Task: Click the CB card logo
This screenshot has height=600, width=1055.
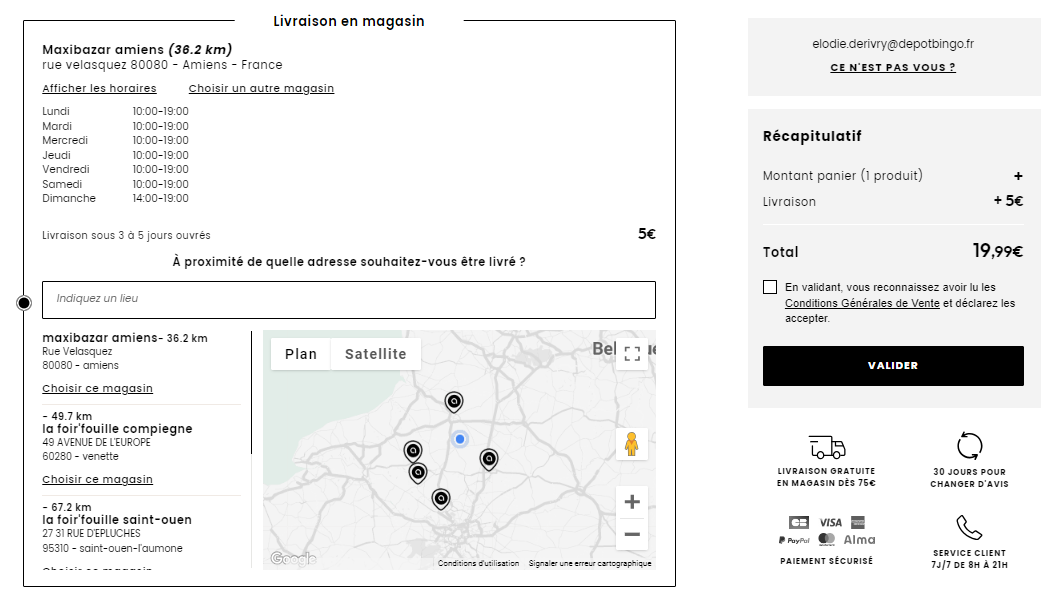Action: (799, 523)
